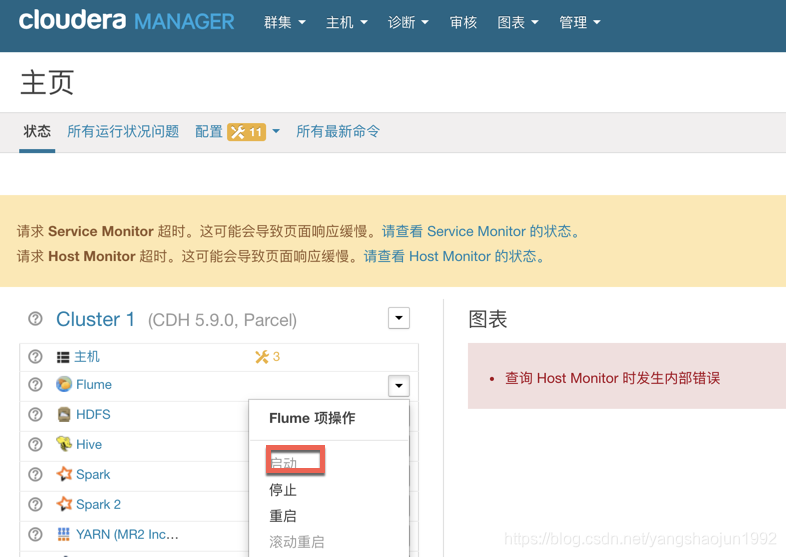The image size is (786, 557).
Task: Click help icon next to Cluster 1
Action: pos(35,319)
